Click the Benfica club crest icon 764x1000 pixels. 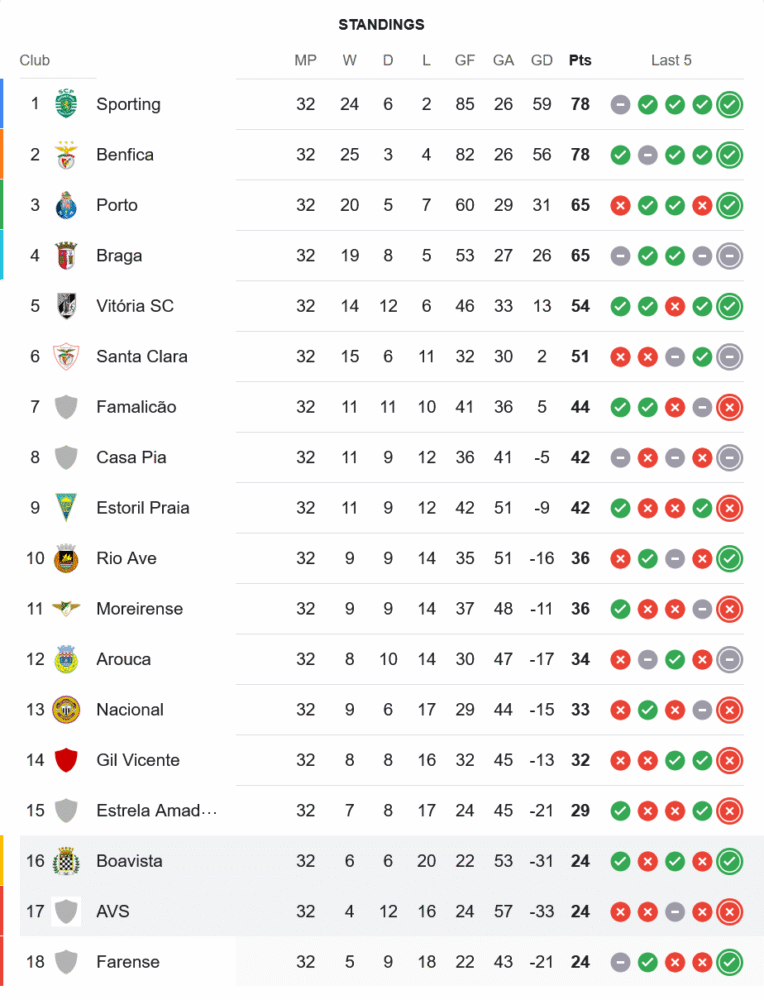tap(66, 155)
